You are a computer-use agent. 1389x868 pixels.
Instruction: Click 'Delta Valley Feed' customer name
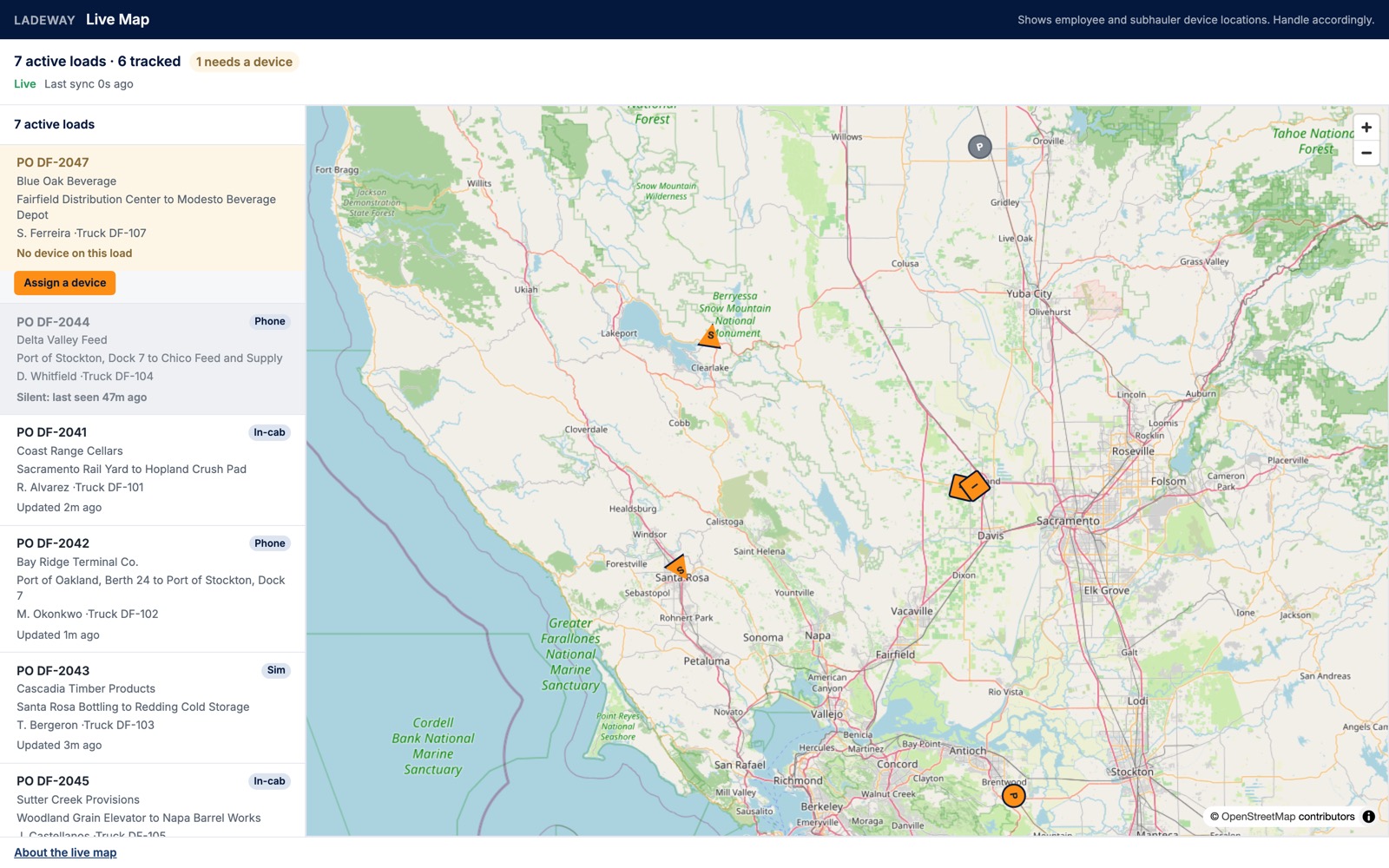[62, 340]
